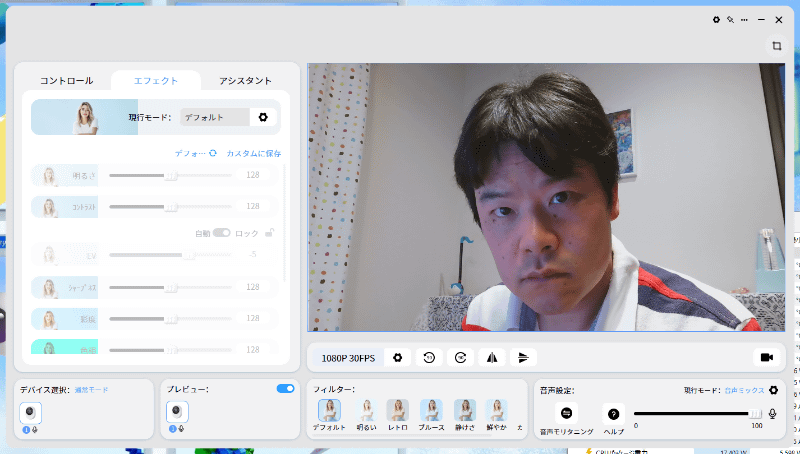Rotate the video counterclockwise
The image size is (800, 454).
point(429,358)
